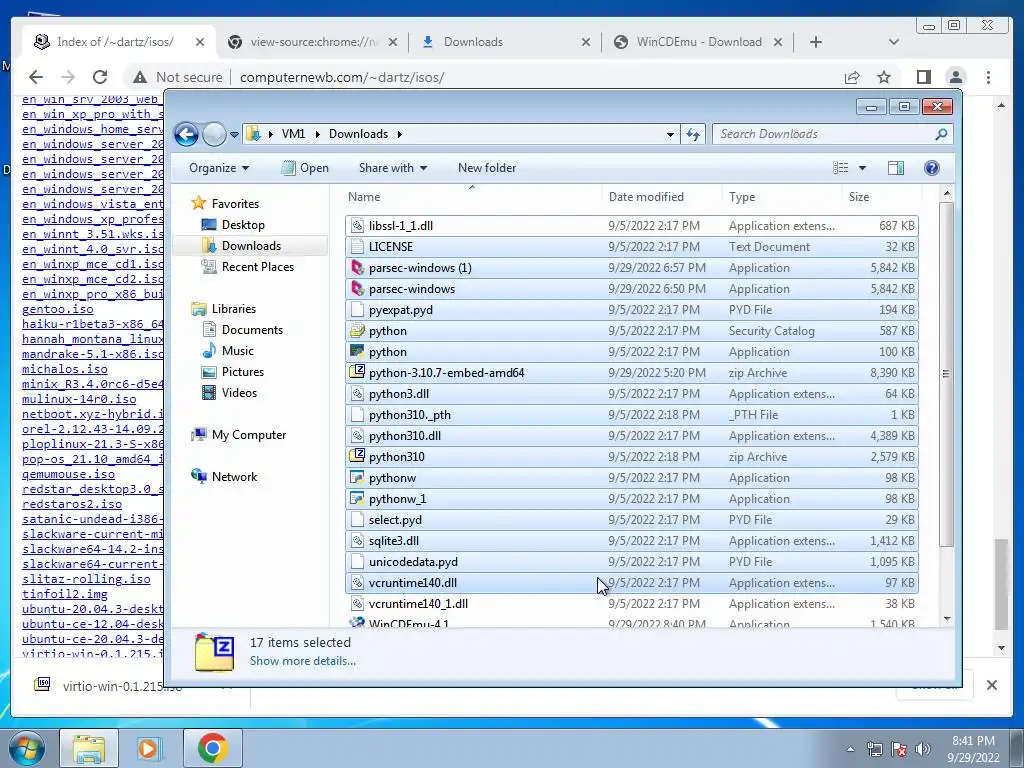Open Music library
This screenshot has height=768, width=1024.
coord(237,351)
